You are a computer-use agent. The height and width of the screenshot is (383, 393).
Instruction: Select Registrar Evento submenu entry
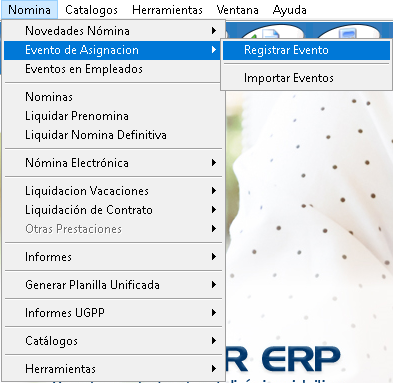click(x=306, y=50)
